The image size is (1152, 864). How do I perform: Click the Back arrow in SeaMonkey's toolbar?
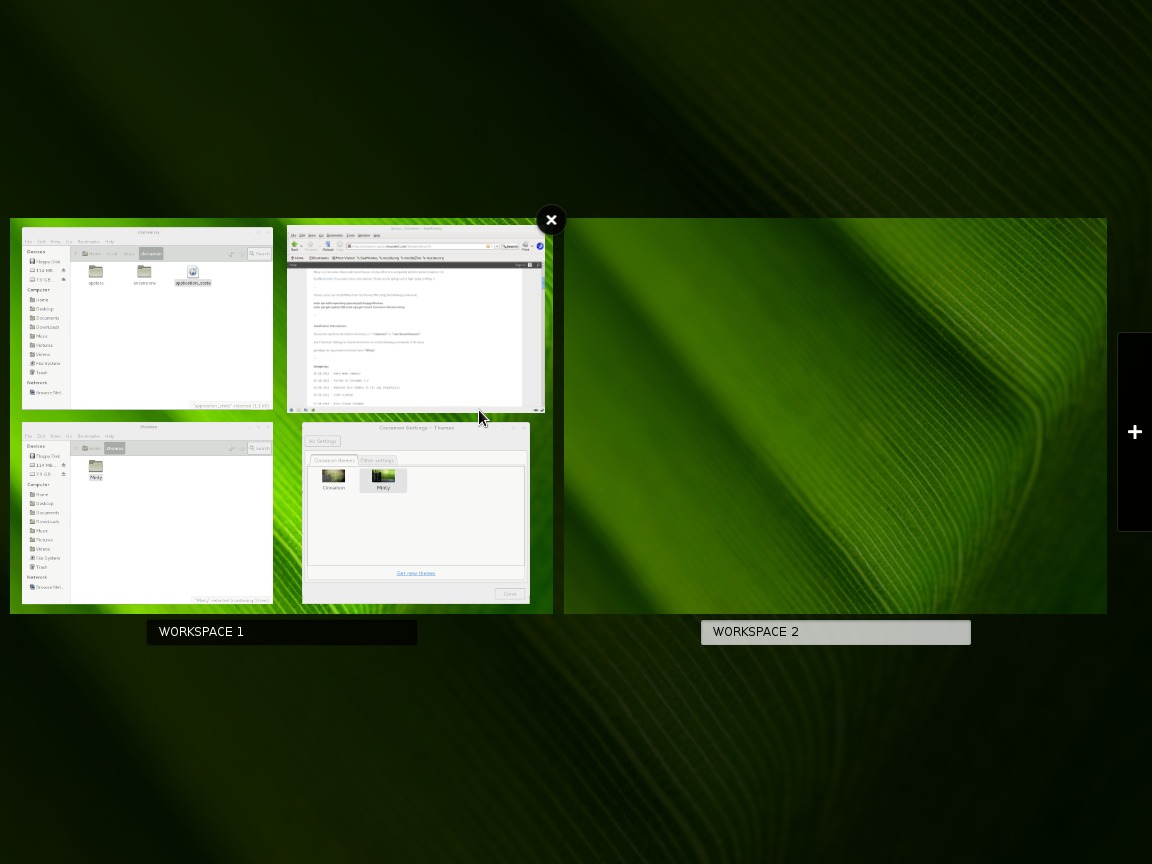(294, 245)
